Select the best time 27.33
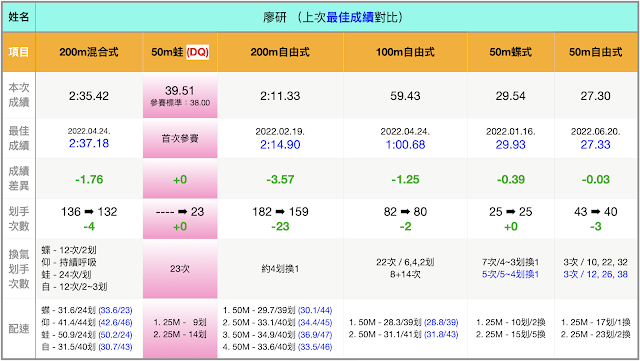This screenshot has width=640, height=361. [596, 145]
